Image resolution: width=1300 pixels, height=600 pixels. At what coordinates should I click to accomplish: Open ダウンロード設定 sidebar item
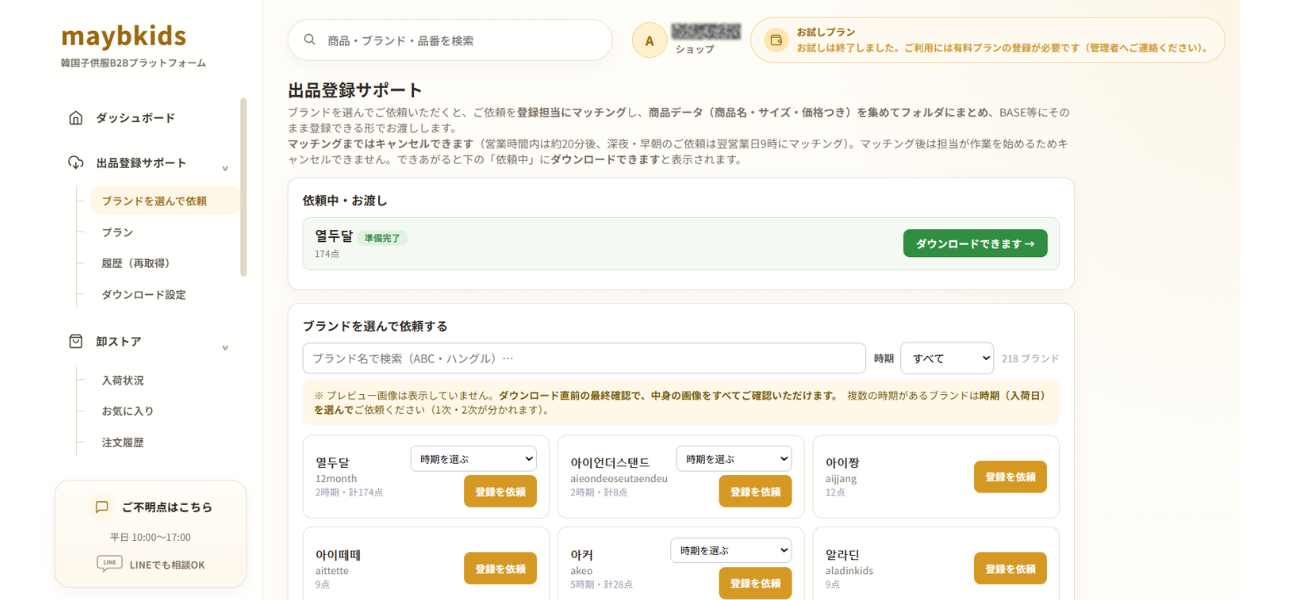[x=143, y=295]
